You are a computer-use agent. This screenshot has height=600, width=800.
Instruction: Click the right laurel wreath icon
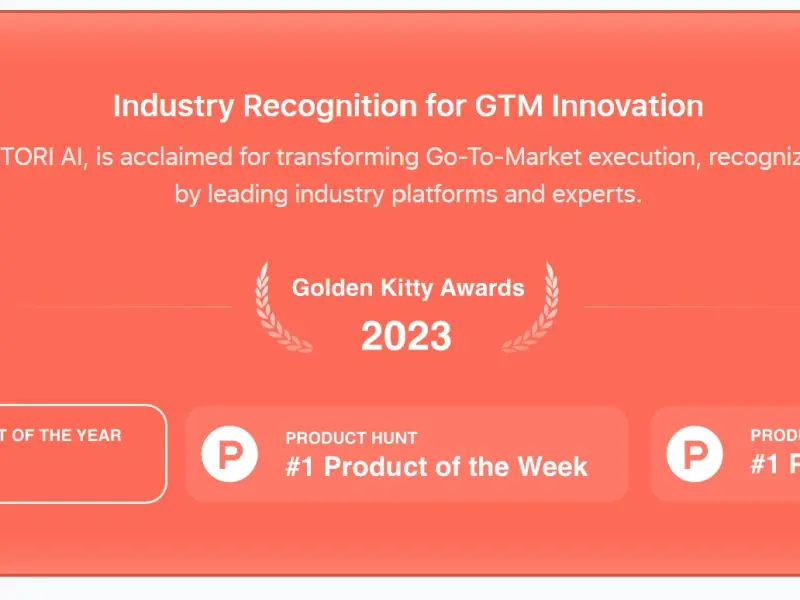[x=531, y=307]
